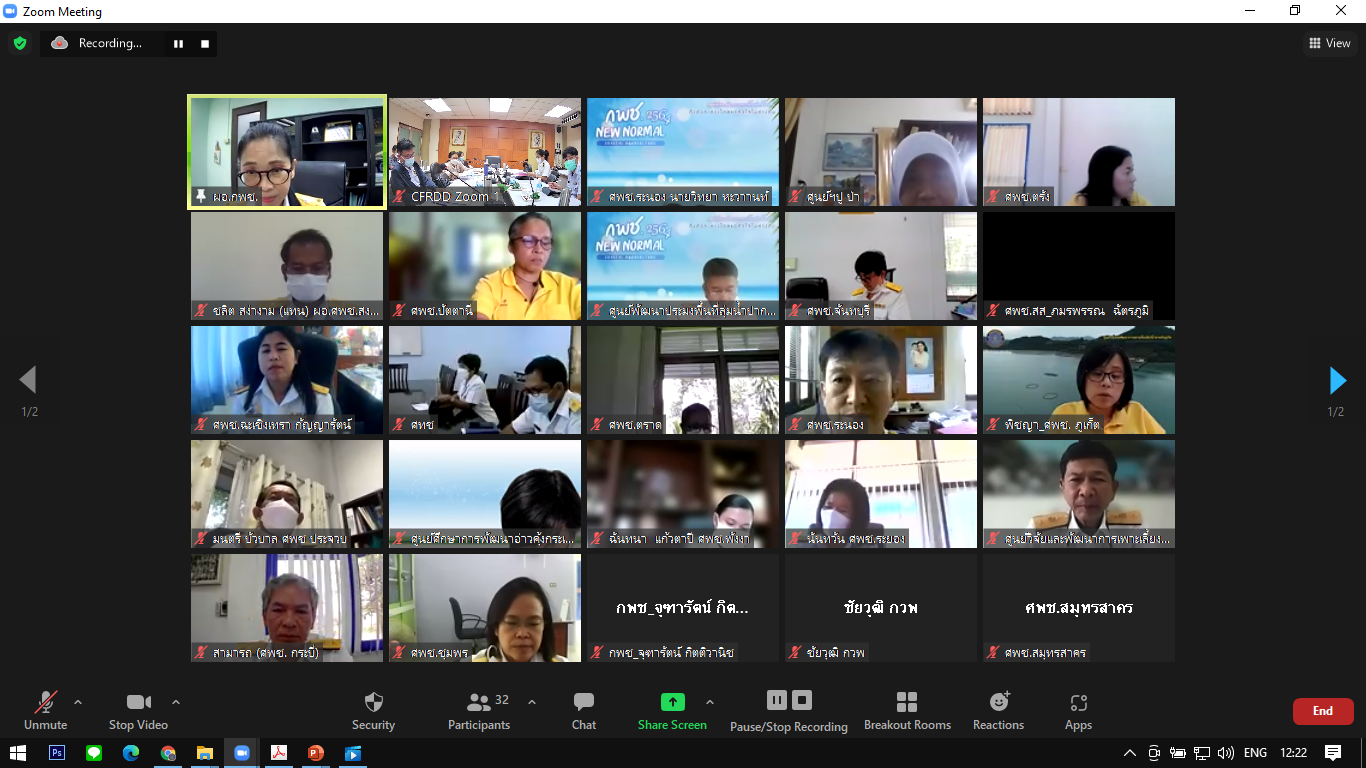Select the สพช.ตราด video tile
Screen dimensions: 1366x768
(683, 380)
